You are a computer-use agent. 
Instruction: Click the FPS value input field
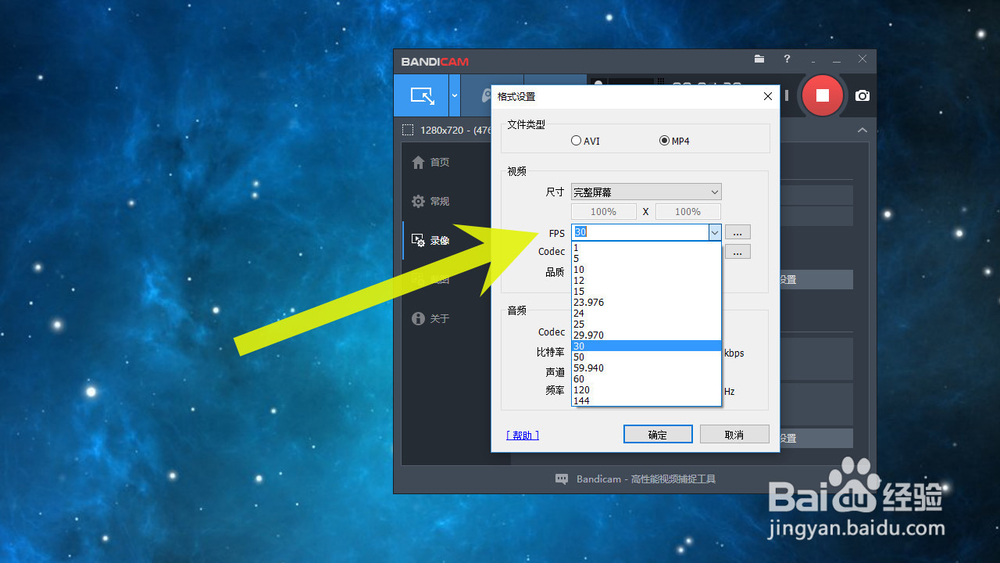[x=640, y=232]
